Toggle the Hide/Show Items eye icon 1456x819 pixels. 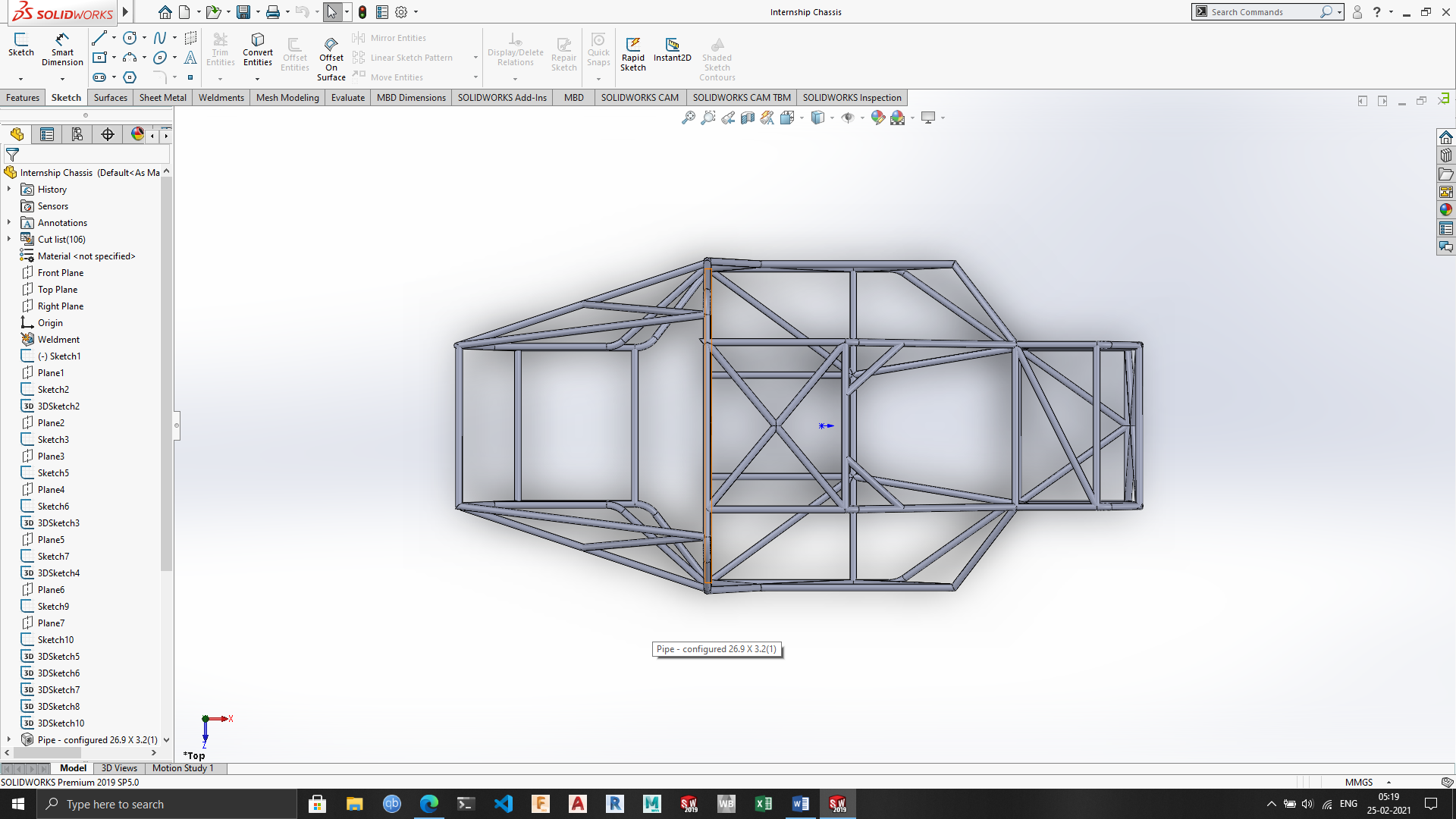coord(848,118)
